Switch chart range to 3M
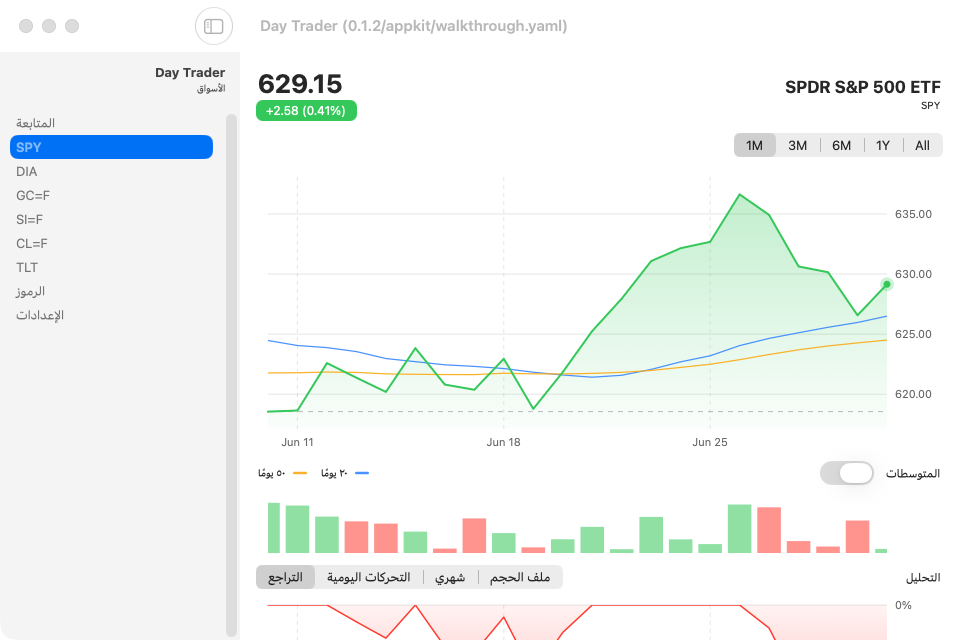This screenshot has width=960, height=640. (x=797, y=145)
